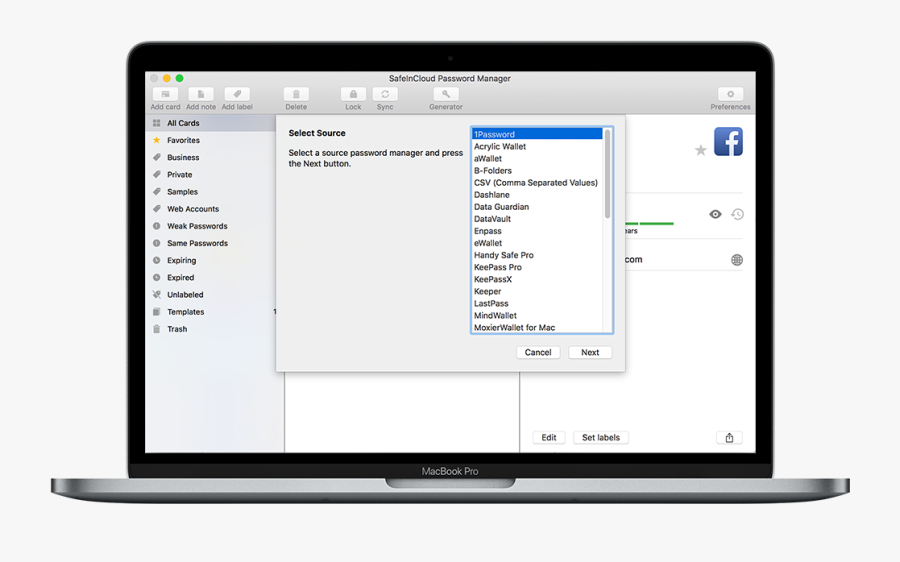Select B-Folders in source list
Screen dimensions: 900x562
pos(537,170)
